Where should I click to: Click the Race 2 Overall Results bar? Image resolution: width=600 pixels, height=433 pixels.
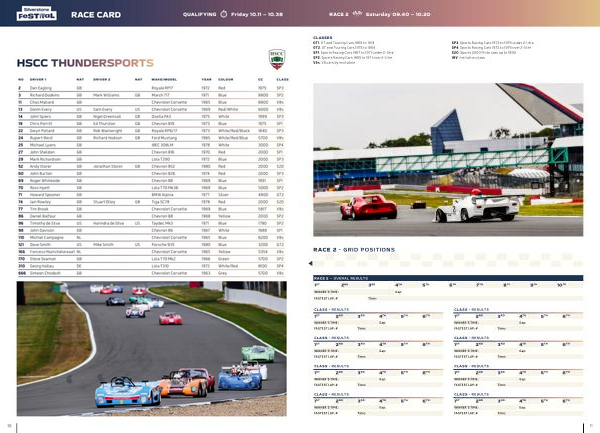[448, 278]
